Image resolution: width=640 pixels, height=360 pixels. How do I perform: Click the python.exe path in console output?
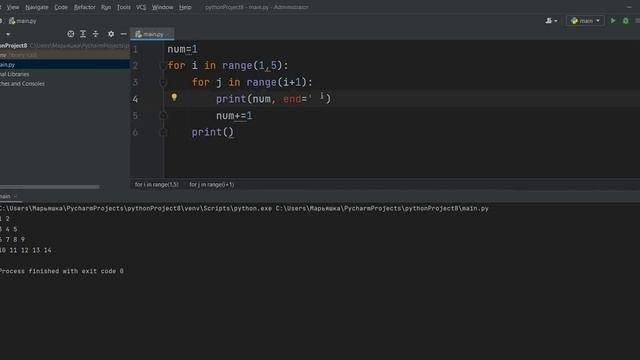click(x=136, y=209)
